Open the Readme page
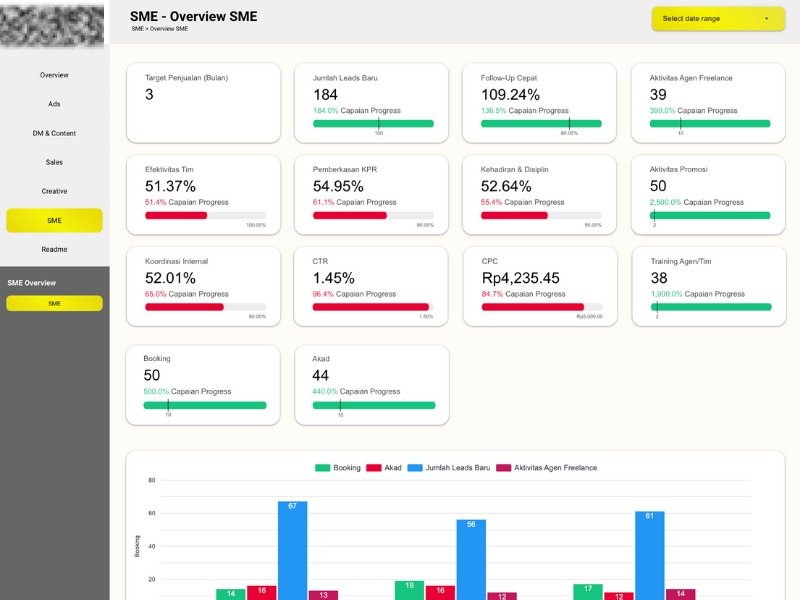The image size is (800, 600). point(54,249)
